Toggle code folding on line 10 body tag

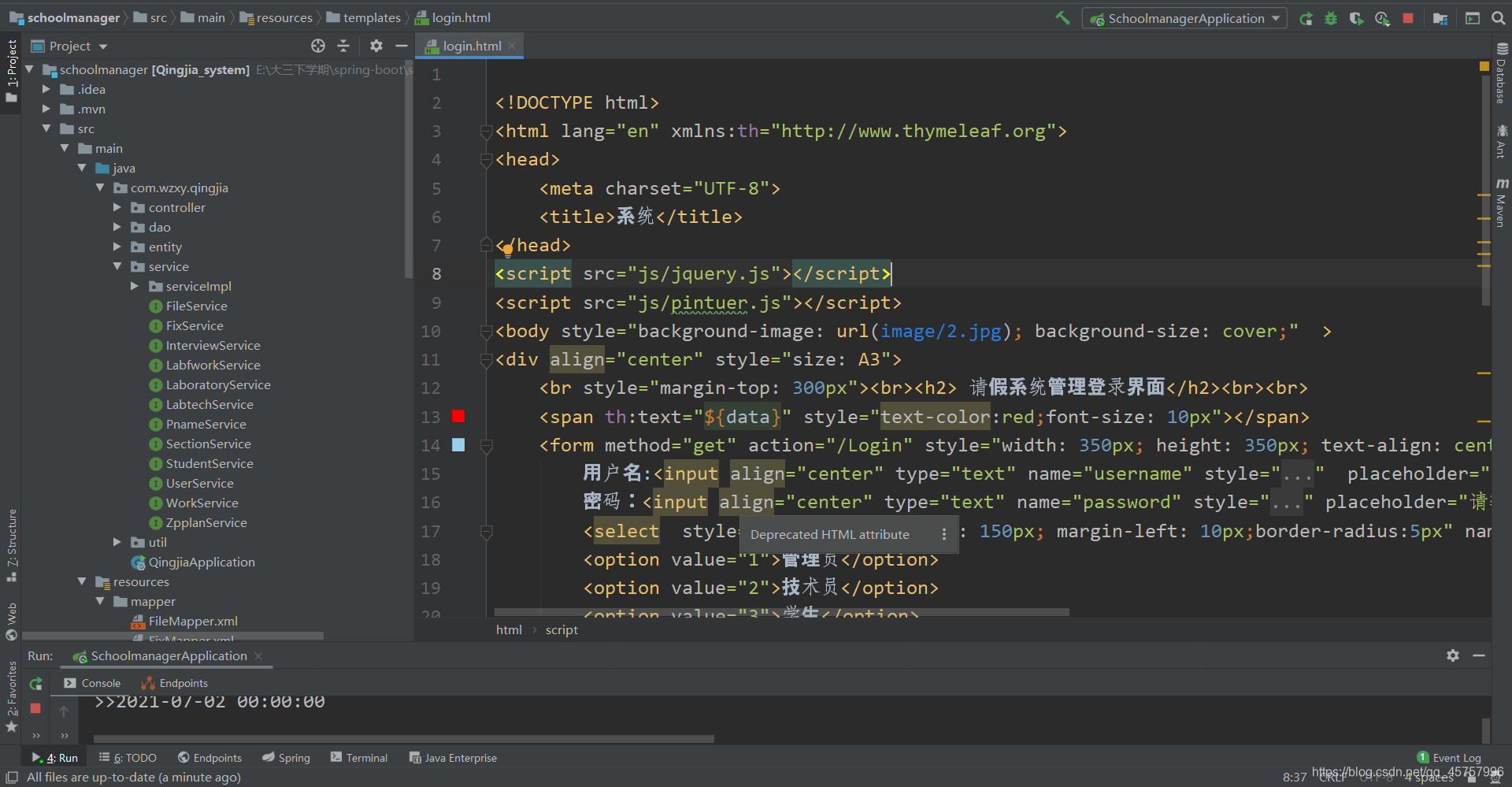[487, 332]
